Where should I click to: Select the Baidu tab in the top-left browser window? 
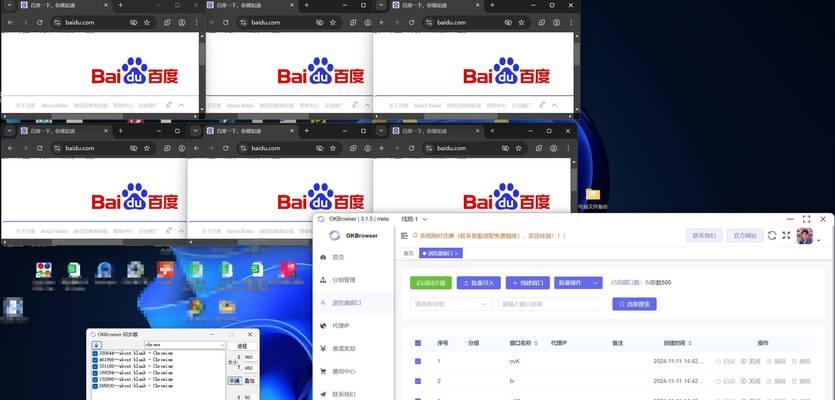64,5
